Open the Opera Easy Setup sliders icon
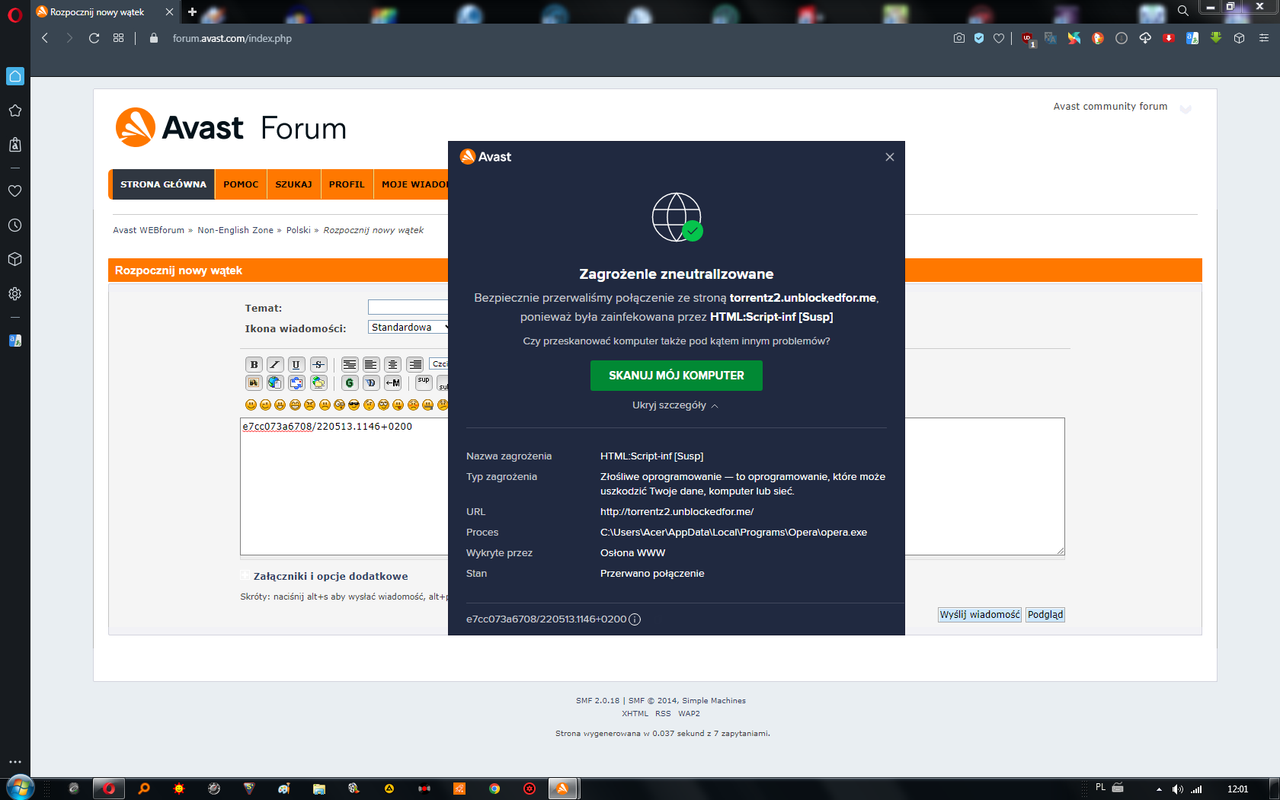Image resolution: width=1280 pixels, height=800 pixels. pyautogui.click(x=1262, y=38)
